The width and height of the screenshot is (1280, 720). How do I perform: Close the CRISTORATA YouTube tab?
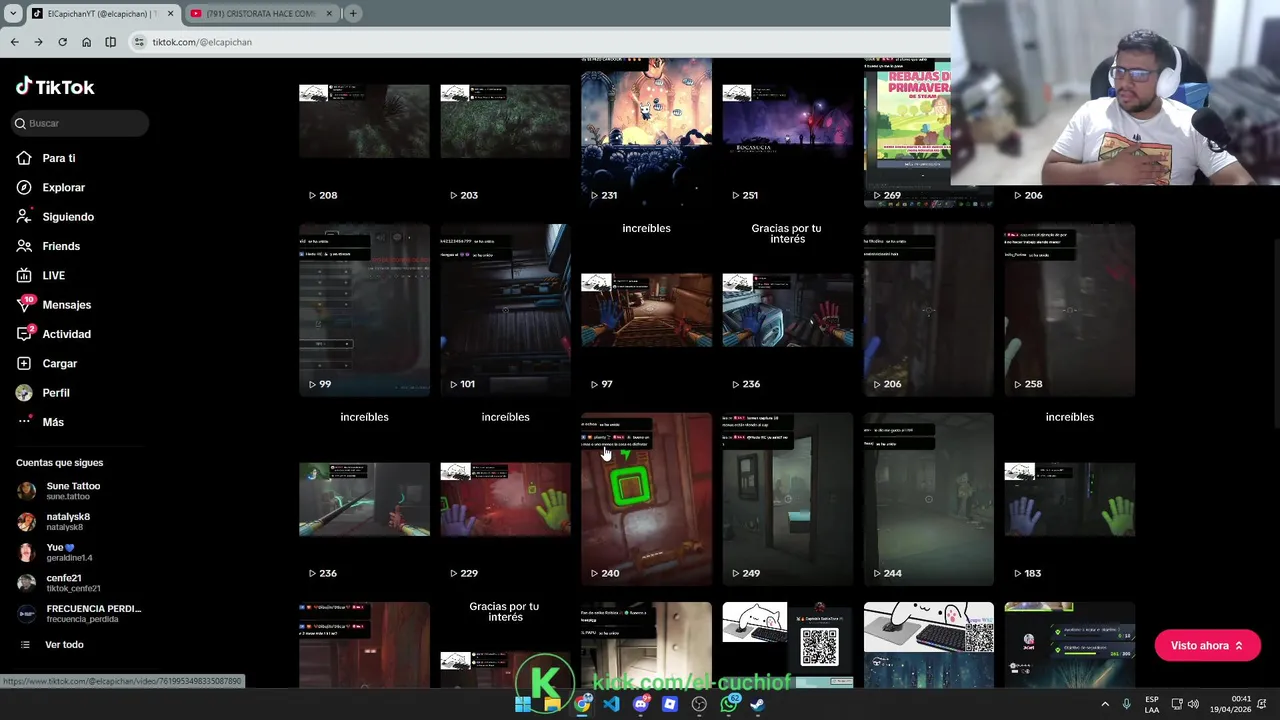[x=329, y=14]
